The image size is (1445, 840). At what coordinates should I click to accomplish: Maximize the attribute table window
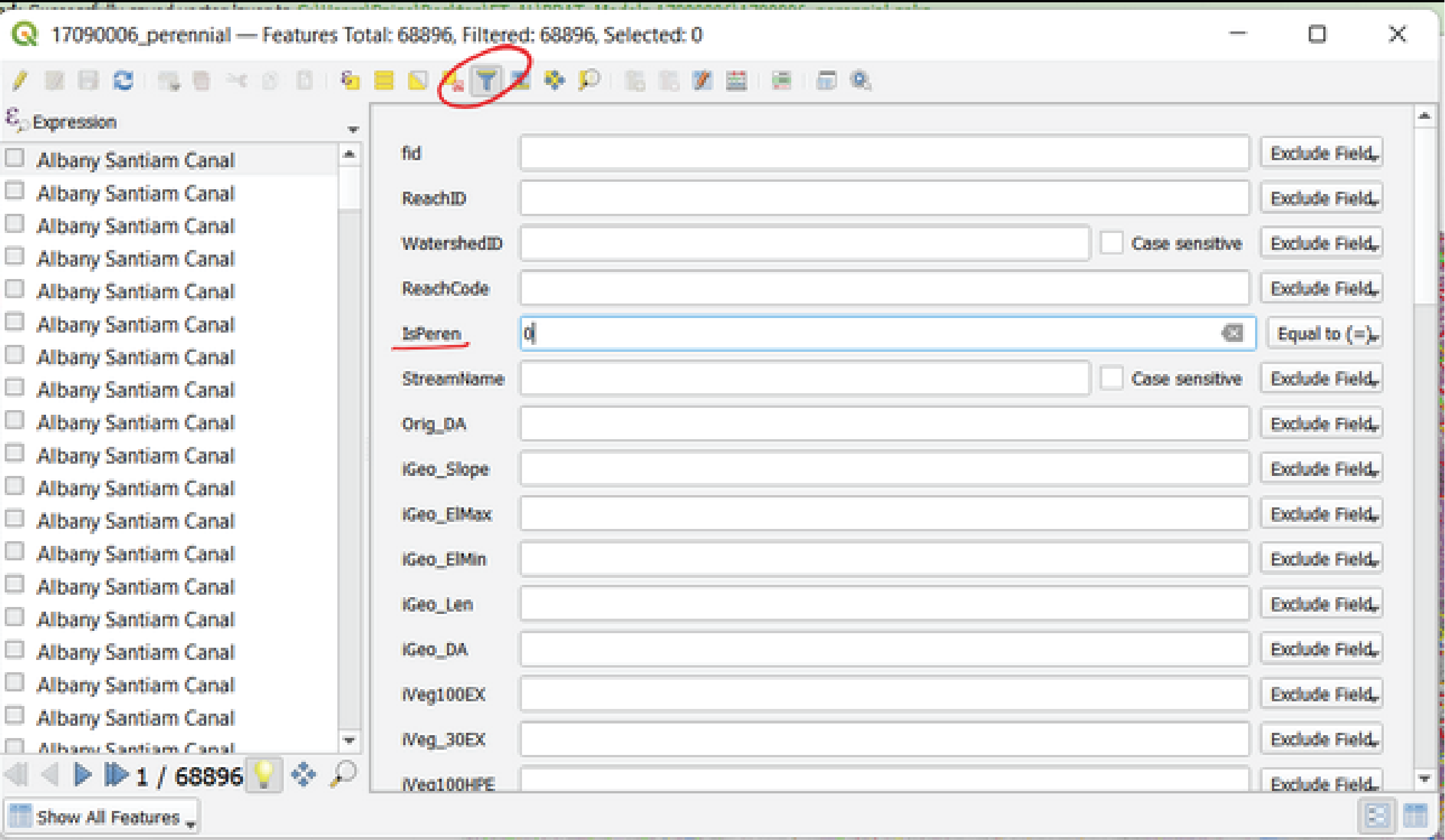point(1317,34)
